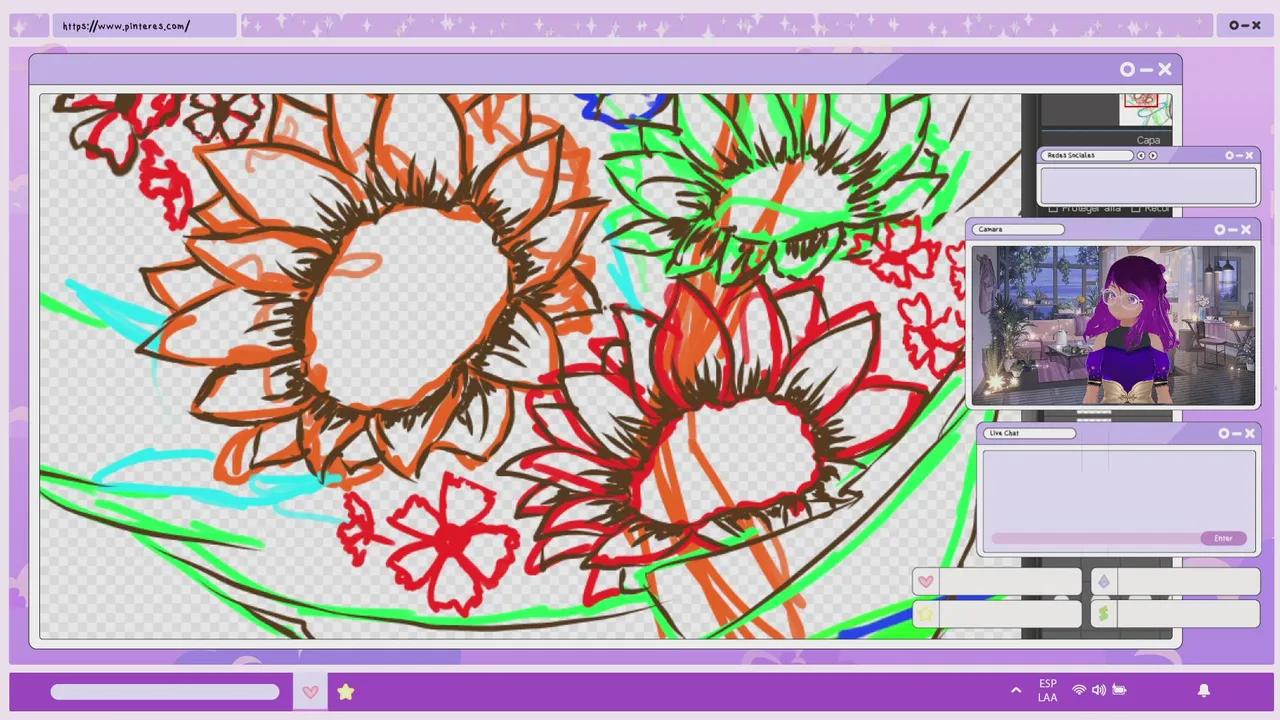Click the pin icon on the Redes Sociales panel

pos(1229,155)
